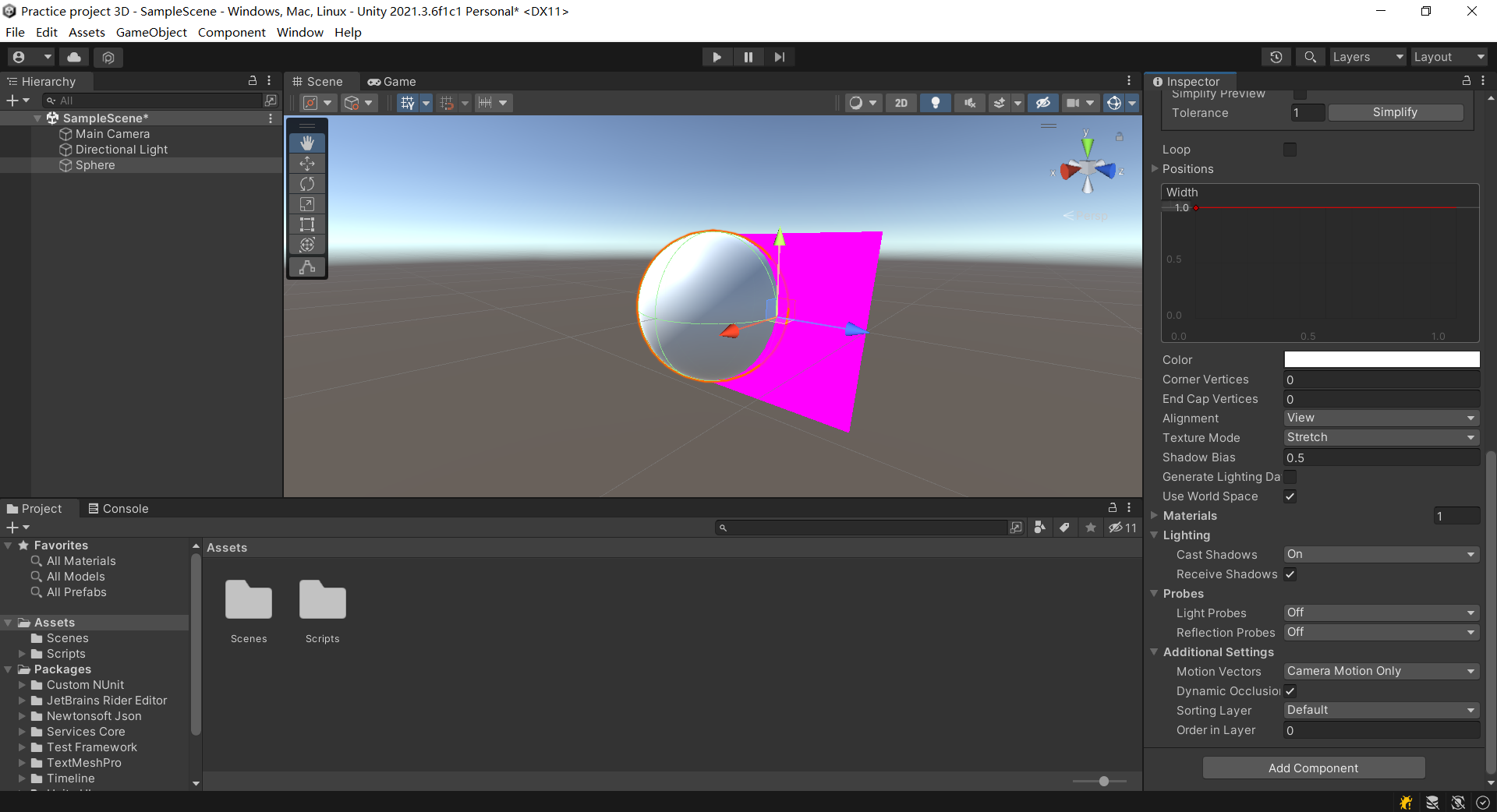Open the Assets menu
Viewport: 1497px width, 812px height.
(87, 32)
